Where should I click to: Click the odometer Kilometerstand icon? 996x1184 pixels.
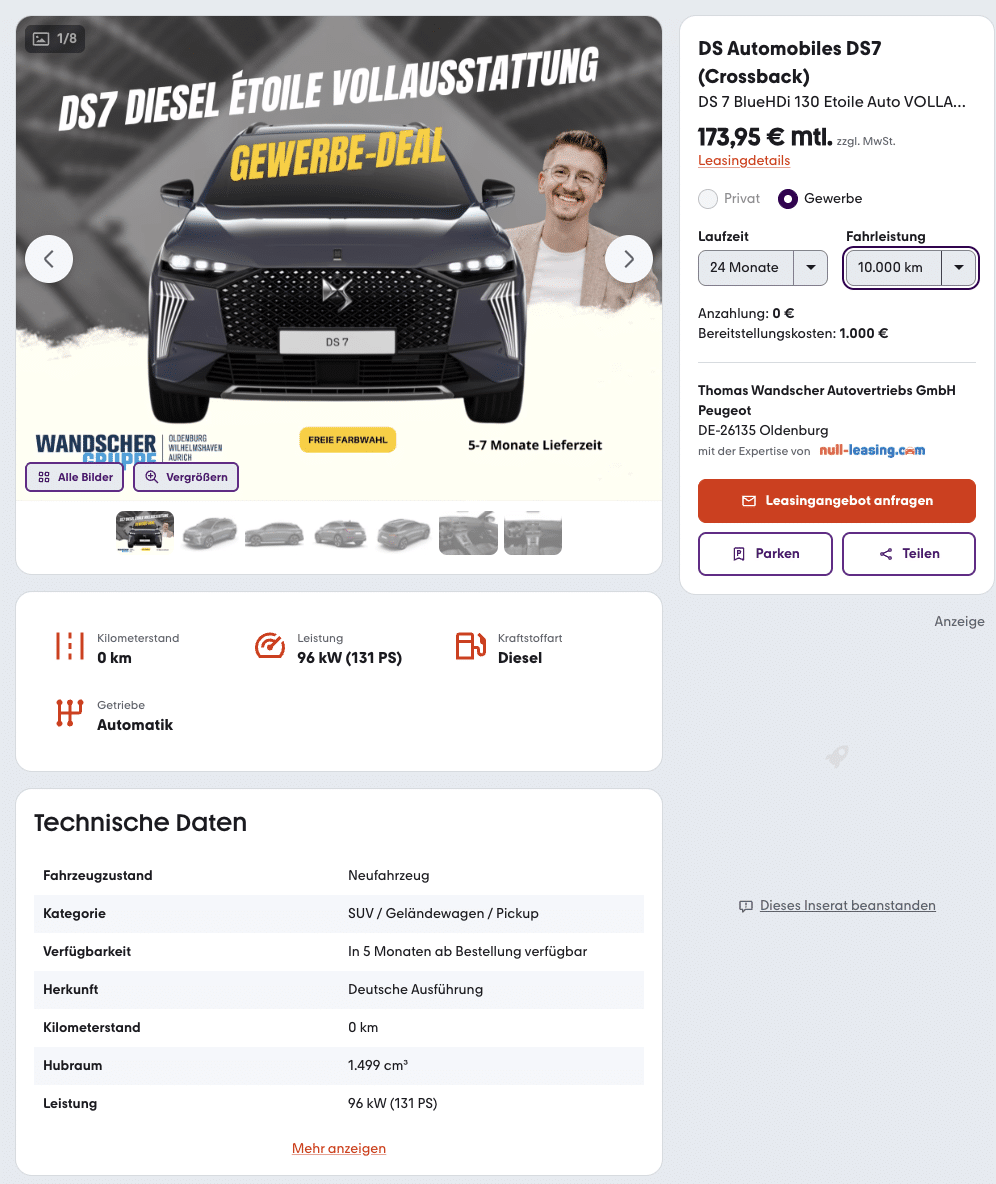69,646
